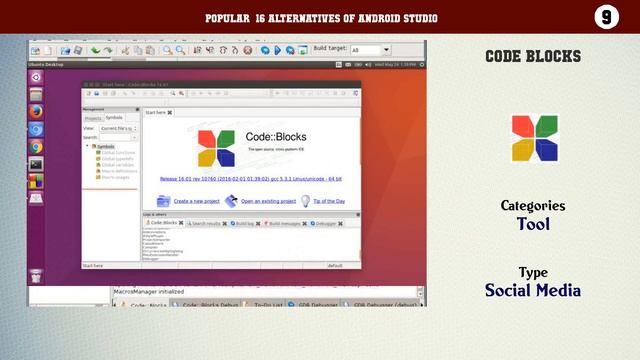640x360 pixels.
Task: Click the session power icon in Ubuntu top panel
Action: (422, 64)
